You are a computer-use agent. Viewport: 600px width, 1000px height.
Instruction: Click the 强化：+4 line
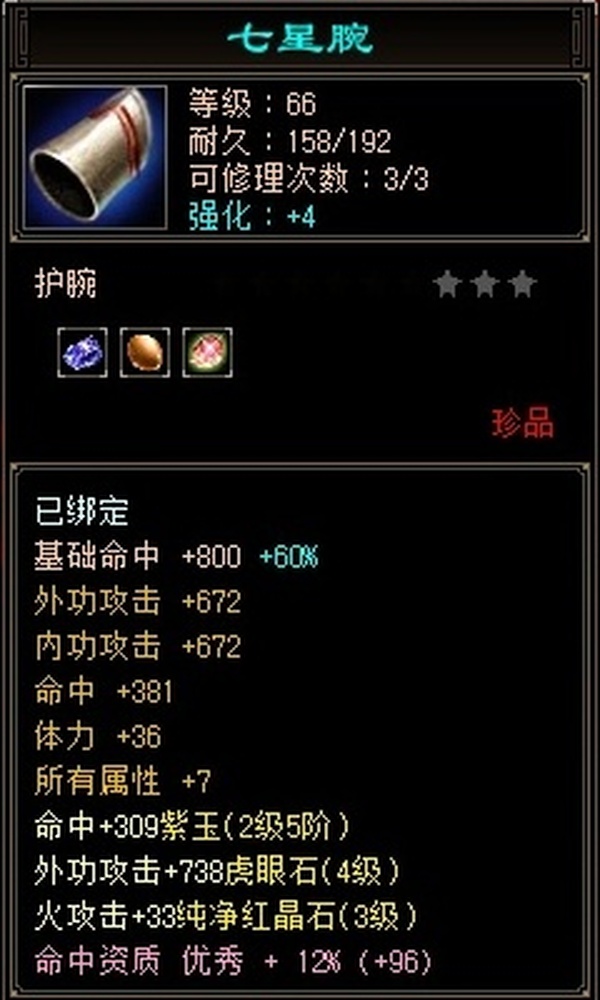tap(252, 217)
